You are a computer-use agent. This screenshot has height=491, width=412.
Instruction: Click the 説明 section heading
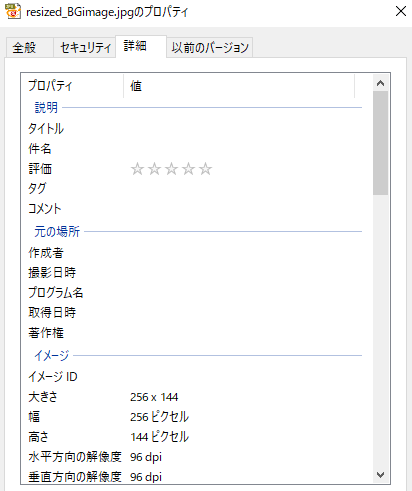46,108
